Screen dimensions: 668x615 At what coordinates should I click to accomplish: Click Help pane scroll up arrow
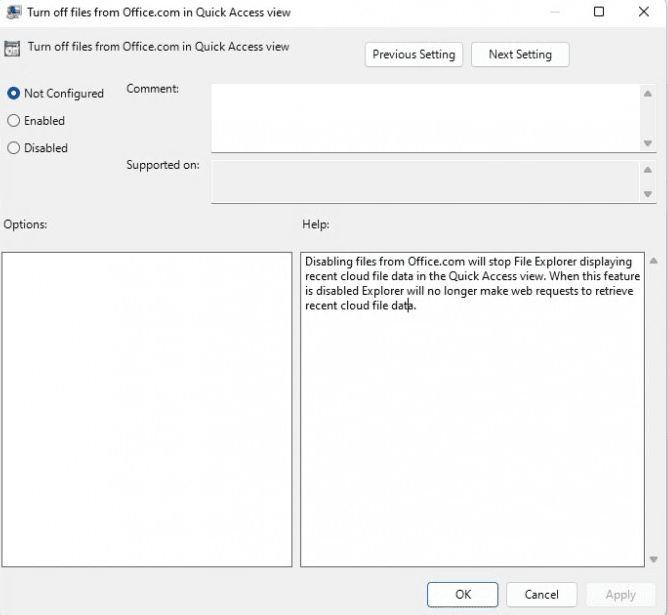click(654, 261)
